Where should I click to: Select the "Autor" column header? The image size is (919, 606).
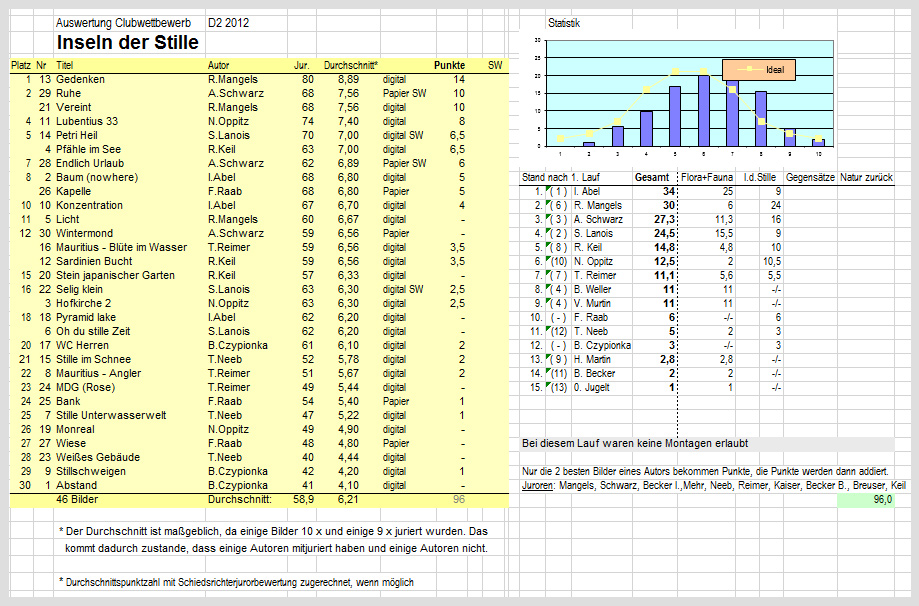tap(219, 65)
